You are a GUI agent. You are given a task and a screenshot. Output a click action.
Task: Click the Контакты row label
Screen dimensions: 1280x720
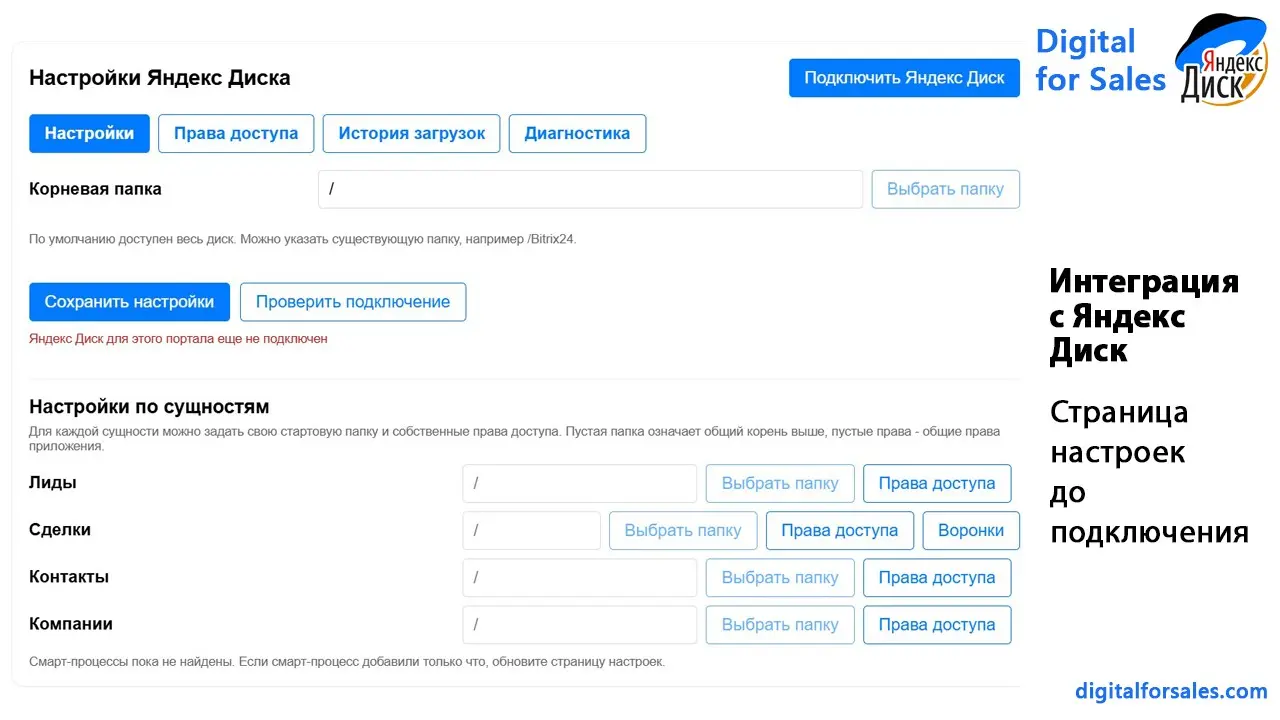(x=69, y=577)
